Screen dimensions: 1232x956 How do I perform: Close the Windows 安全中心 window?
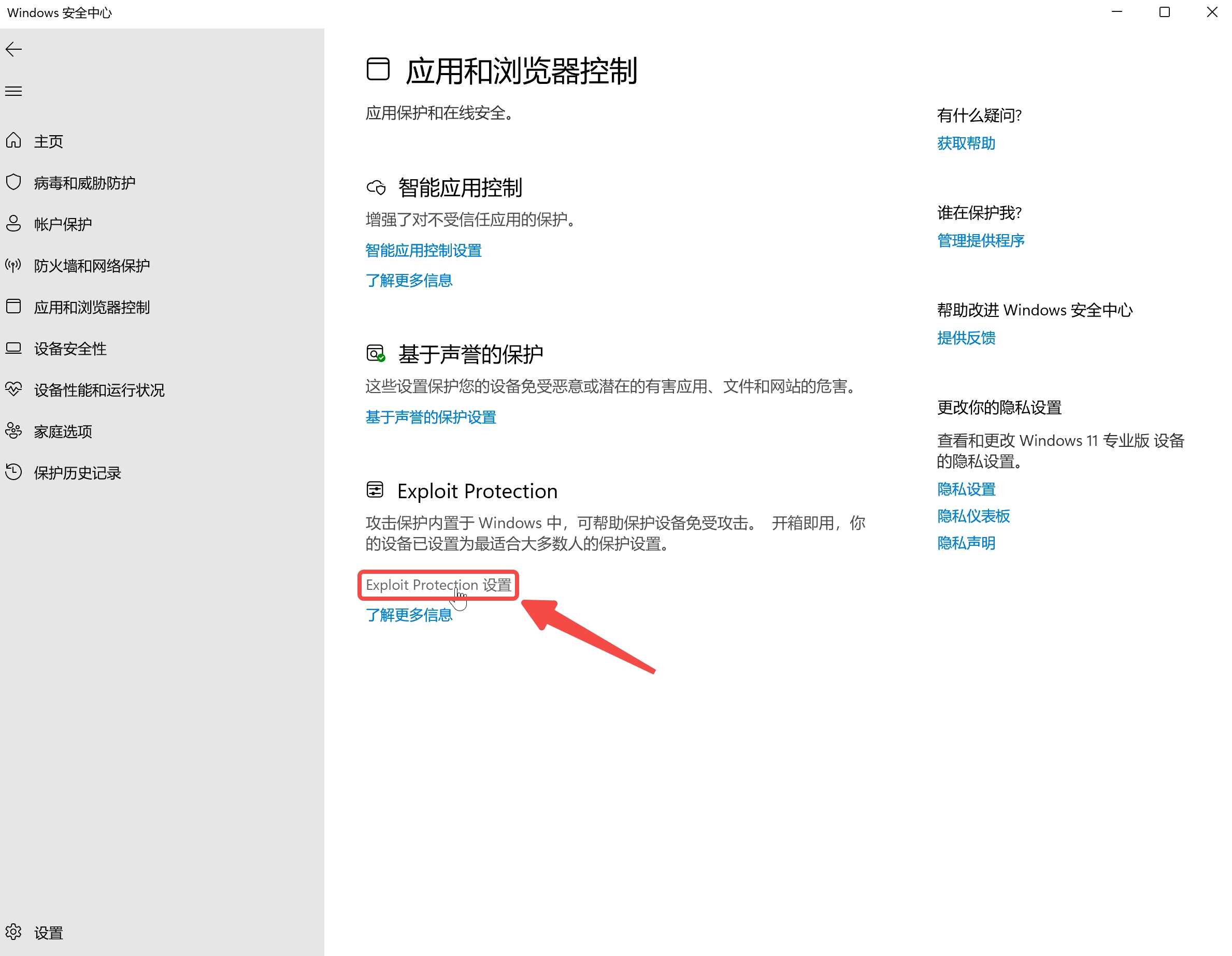coord(1212,12)
